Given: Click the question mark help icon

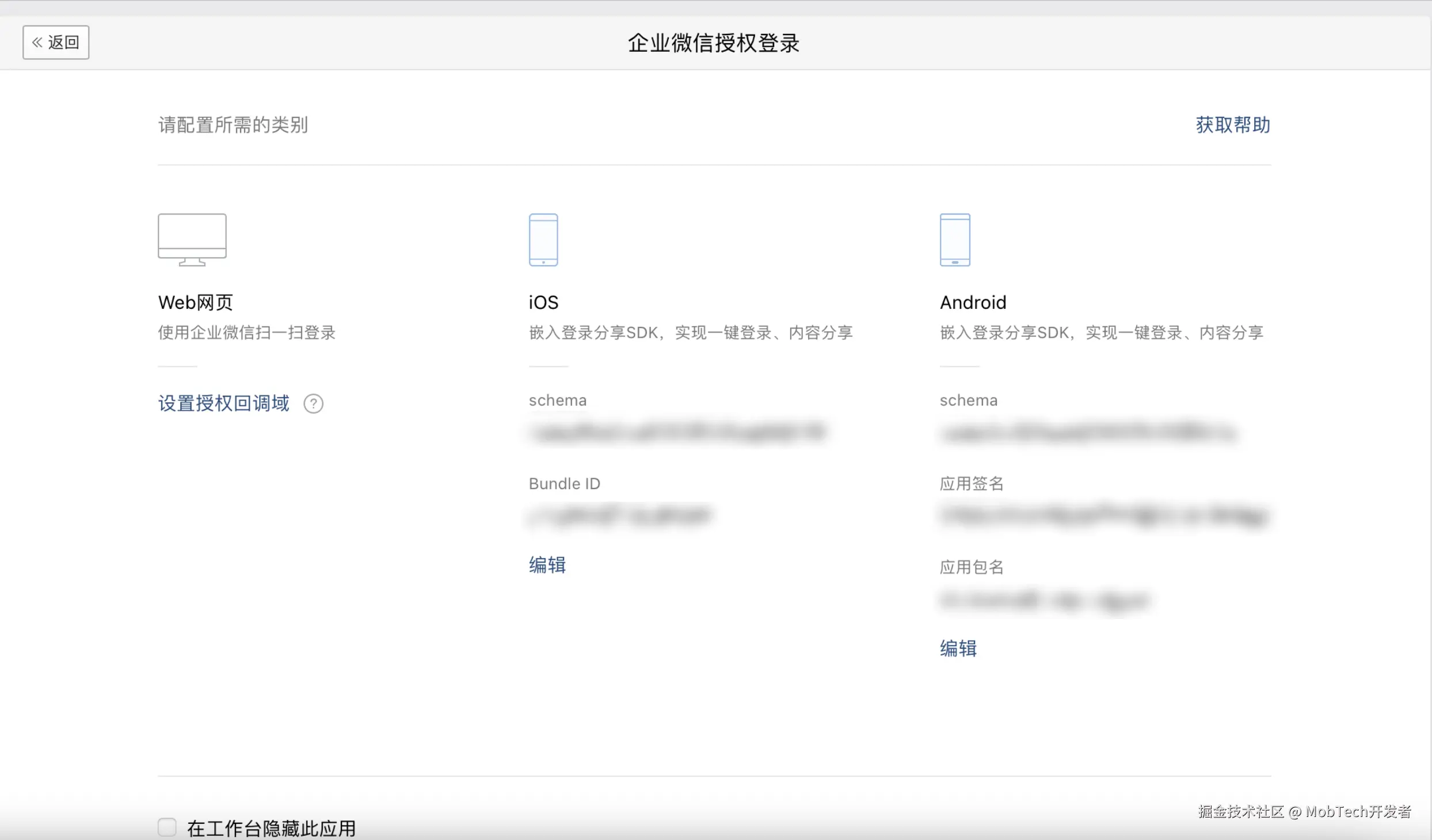Looking at the screenshot, I should (x=313, y=404).
